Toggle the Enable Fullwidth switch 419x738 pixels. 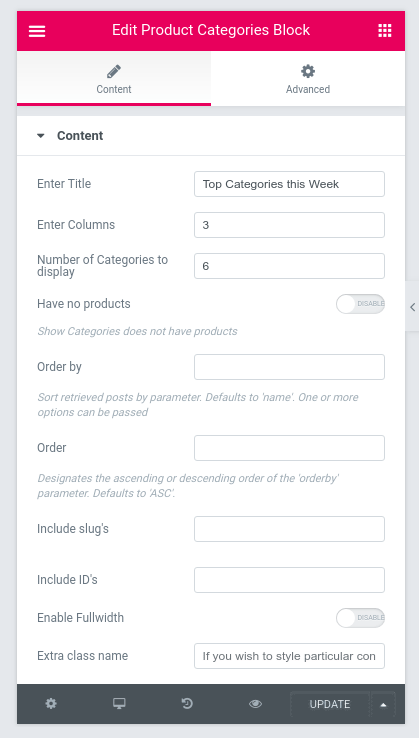pos(360,618)
